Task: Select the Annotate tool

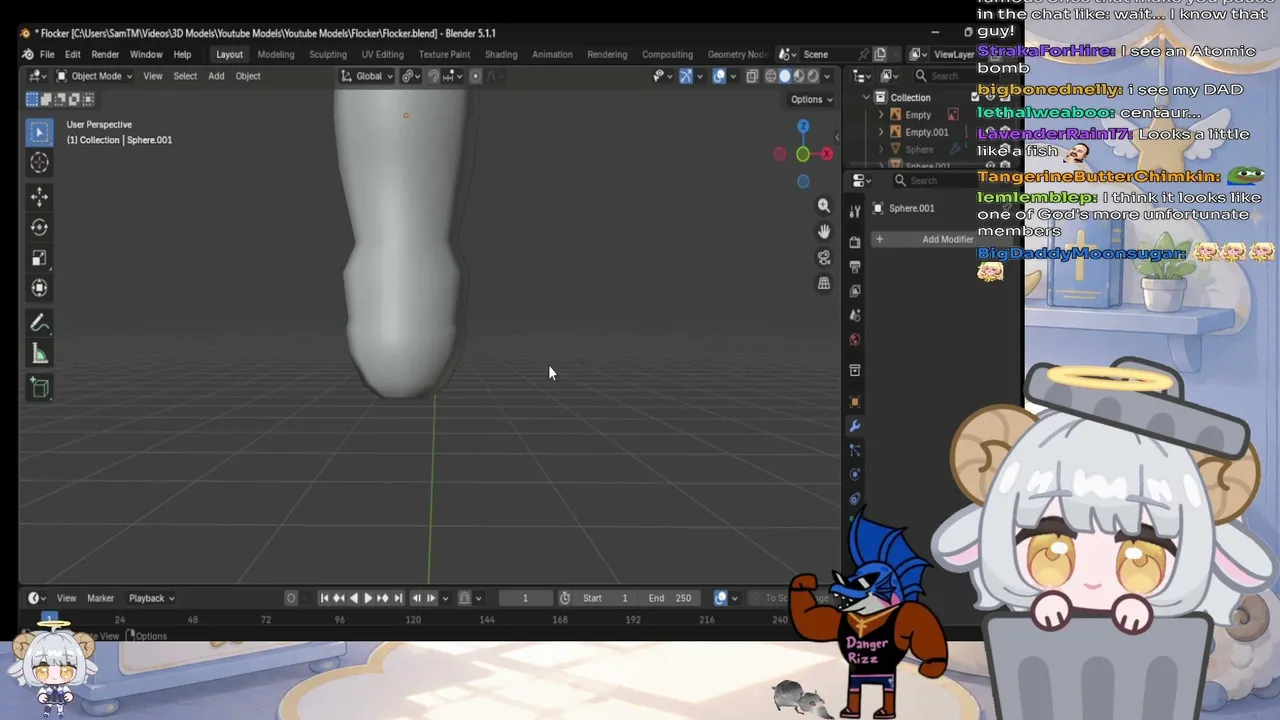Action: [x=39, y=323]
